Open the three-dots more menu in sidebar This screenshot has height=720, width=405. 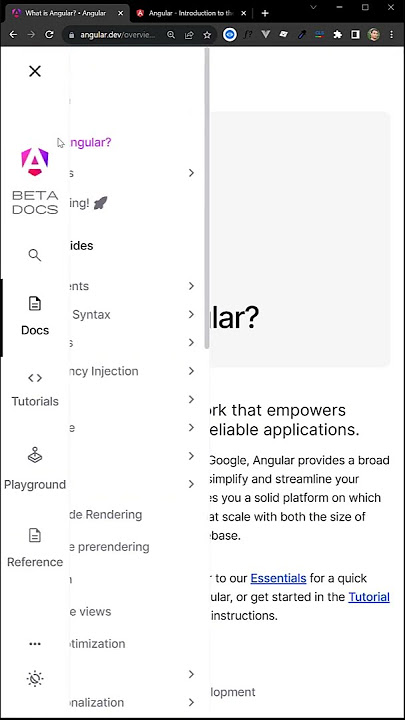tap(35, 644)
